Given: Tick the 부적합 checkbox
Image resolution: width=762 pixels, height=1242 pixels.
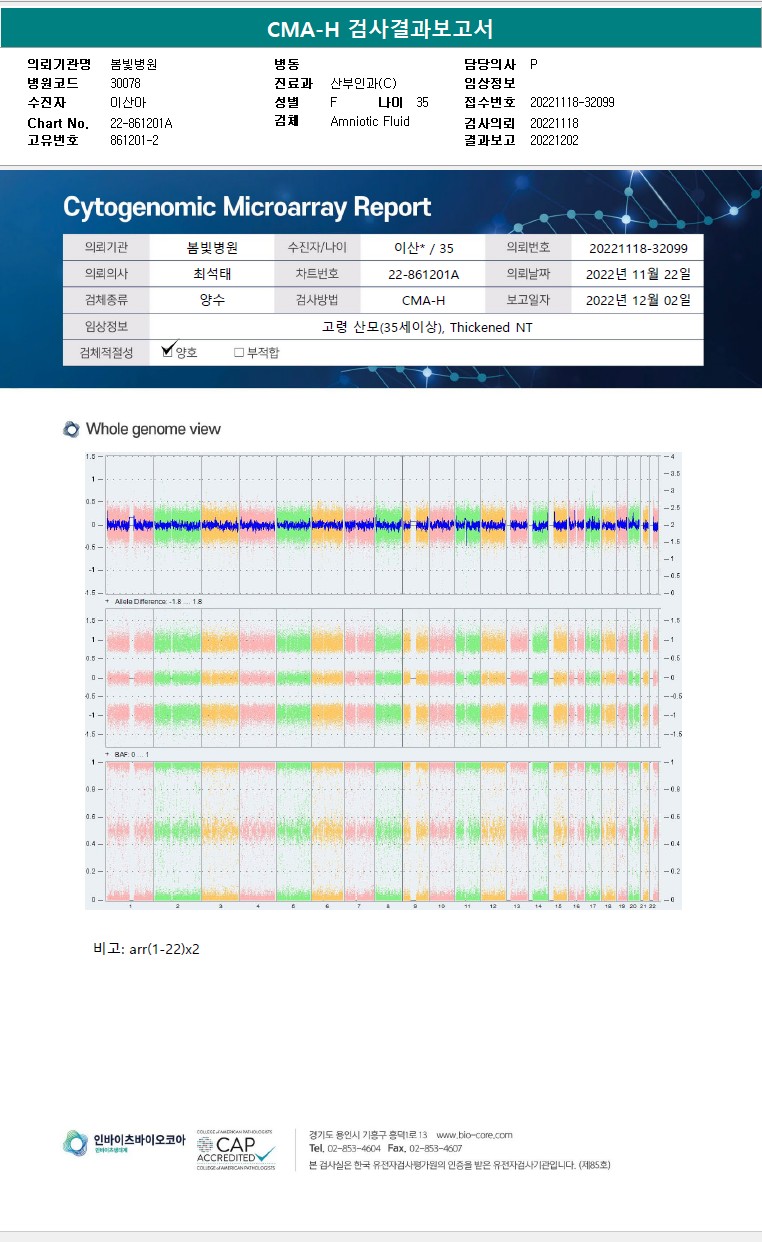Looking at the screenshot, I should [x=239, y=353].
